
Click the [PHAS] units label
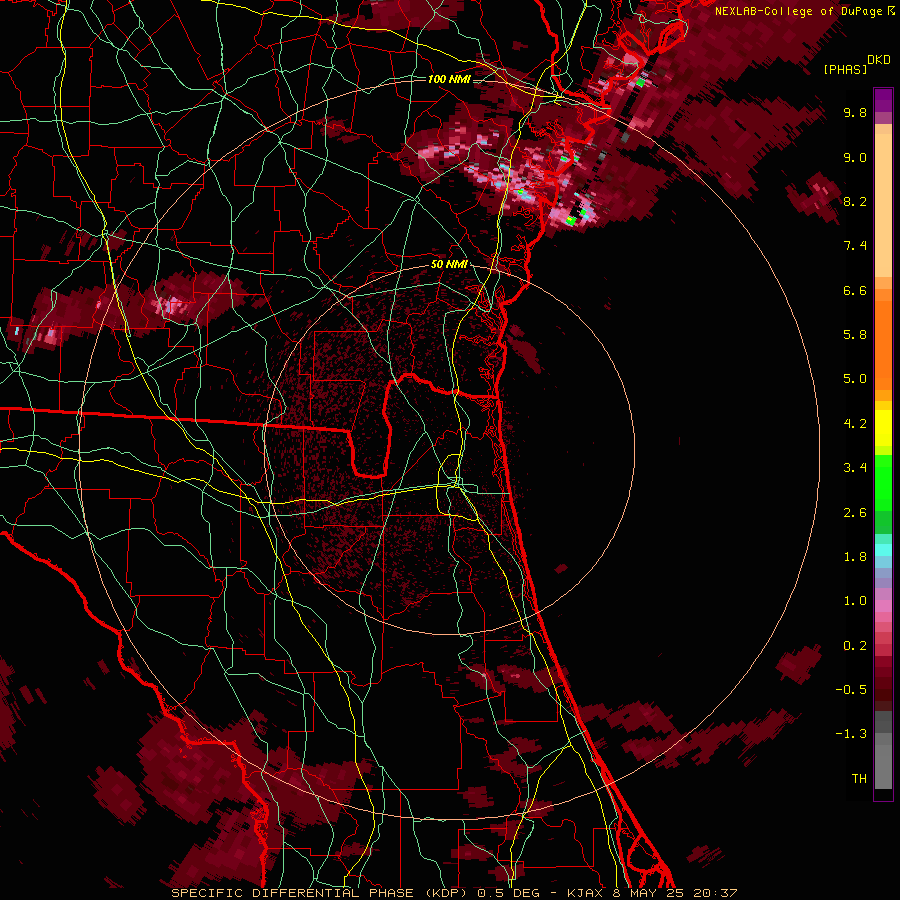click(x=845, y=70)
